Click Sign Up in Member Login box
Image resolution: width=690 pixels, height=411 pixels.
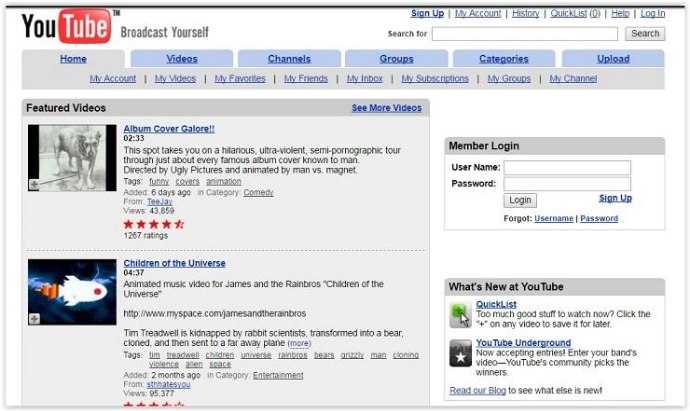(615, 198)
